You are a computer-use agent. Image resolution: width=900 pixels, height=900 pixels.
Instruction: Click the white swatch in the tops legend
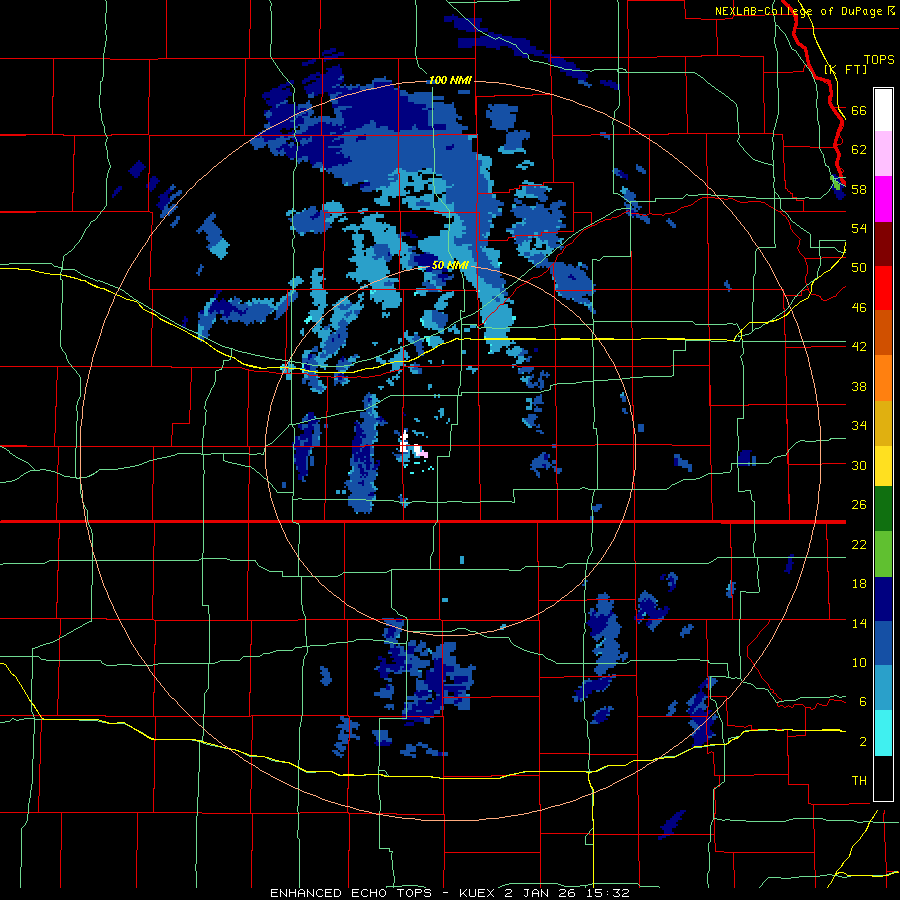tap(883, 110)
